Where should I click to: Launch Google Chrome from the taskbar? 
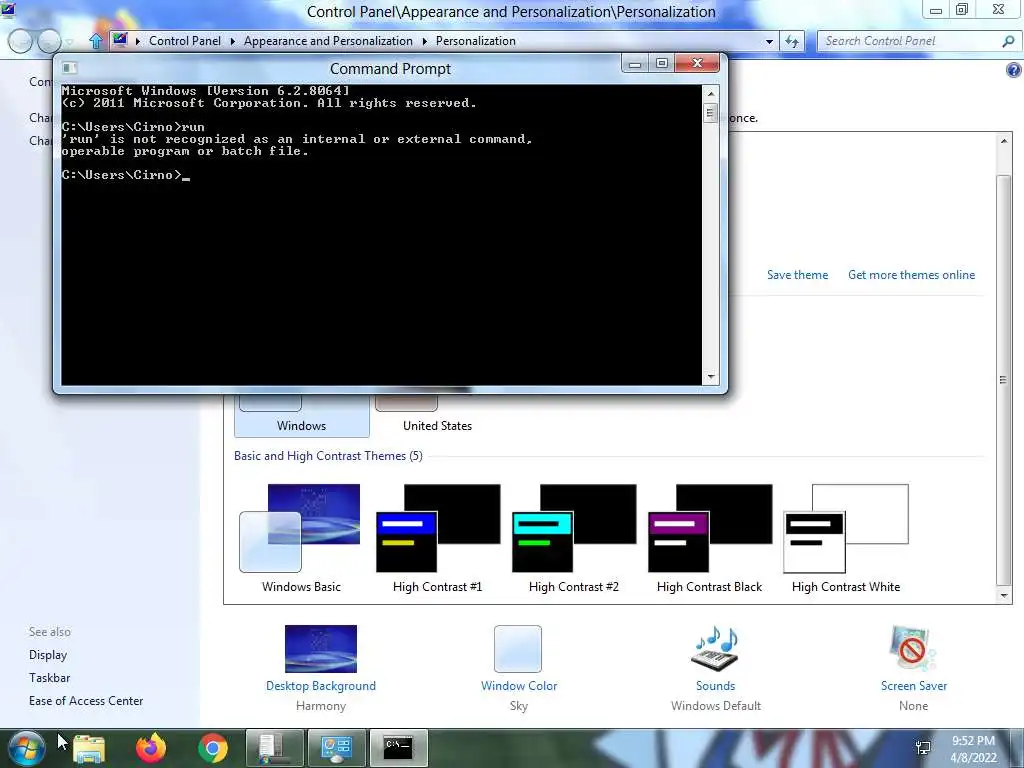(212, 748)
